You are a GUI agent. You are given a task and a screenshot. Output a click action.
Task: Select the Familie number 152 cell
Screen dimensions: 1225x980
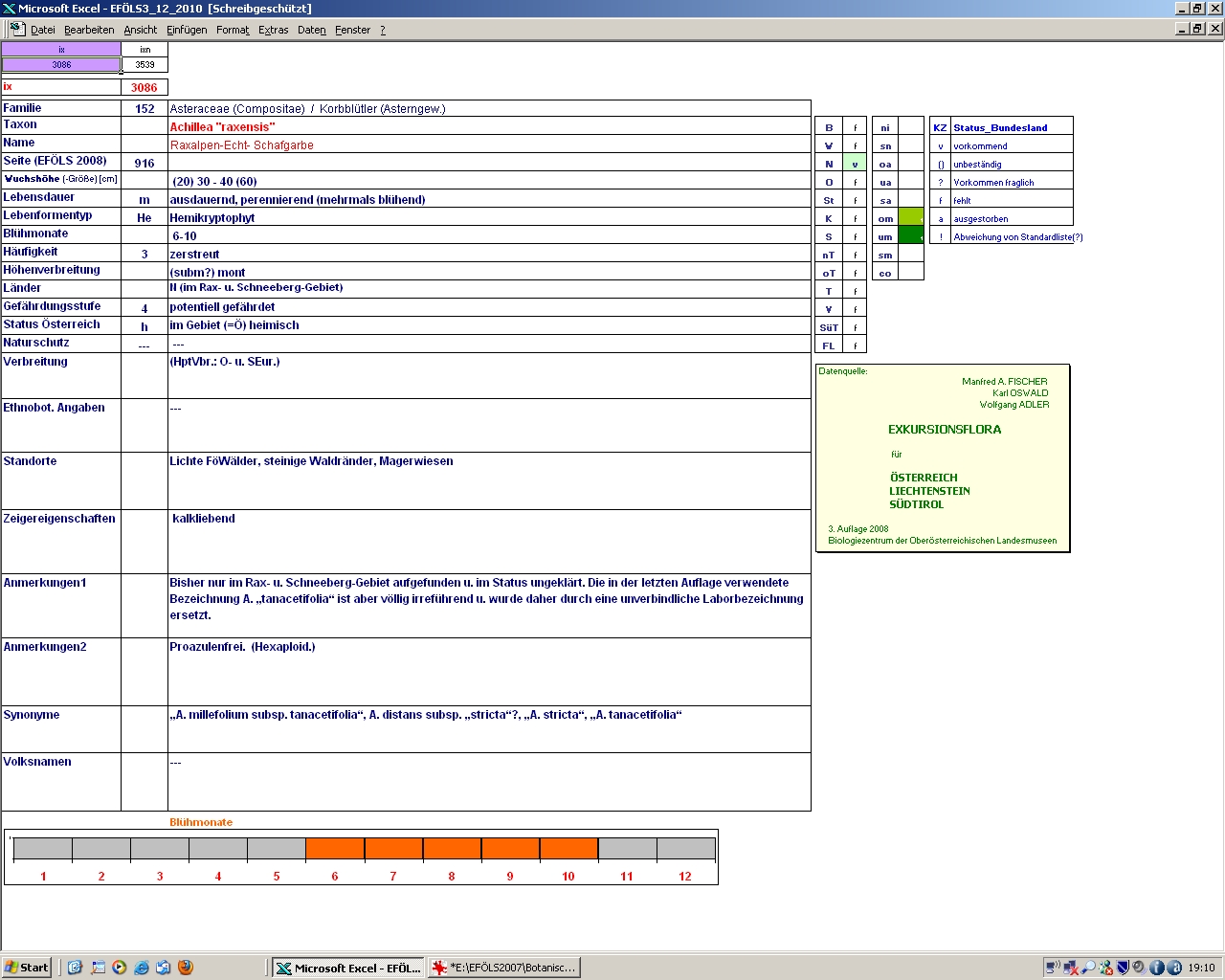[145, 108]
